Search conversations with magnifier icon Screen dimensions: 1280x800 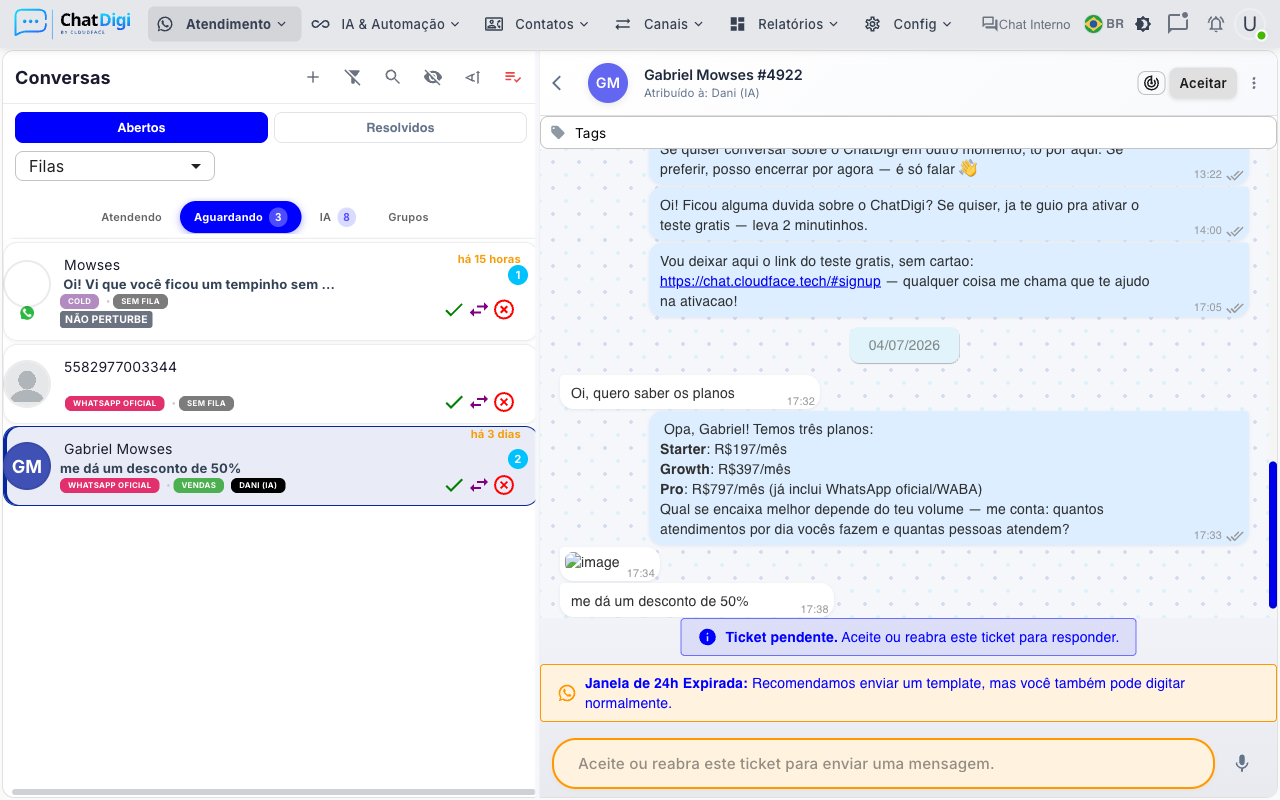pos(393,77)
